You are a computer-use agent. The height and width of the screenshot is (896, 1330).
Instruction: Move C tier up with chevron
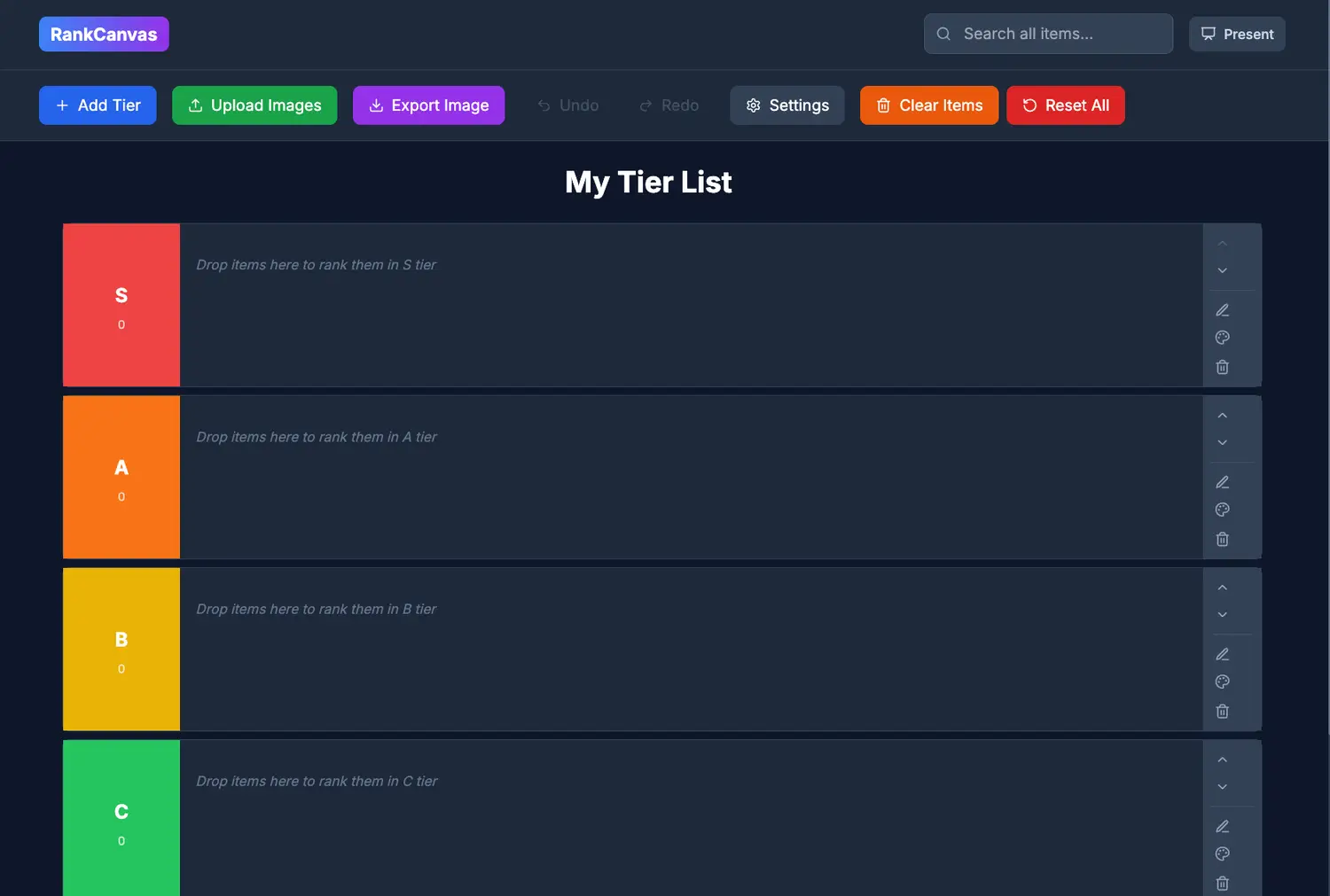click(x=1222, y=760)
